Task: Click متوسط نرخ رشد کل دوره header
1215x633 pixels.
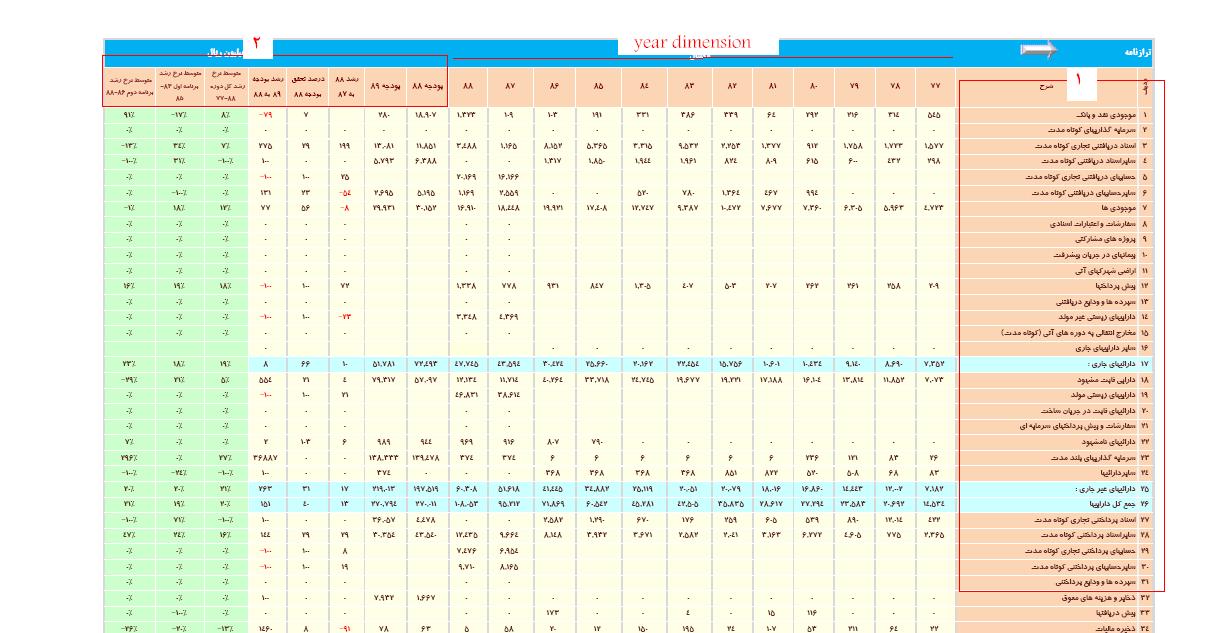Action: (225, 87)
